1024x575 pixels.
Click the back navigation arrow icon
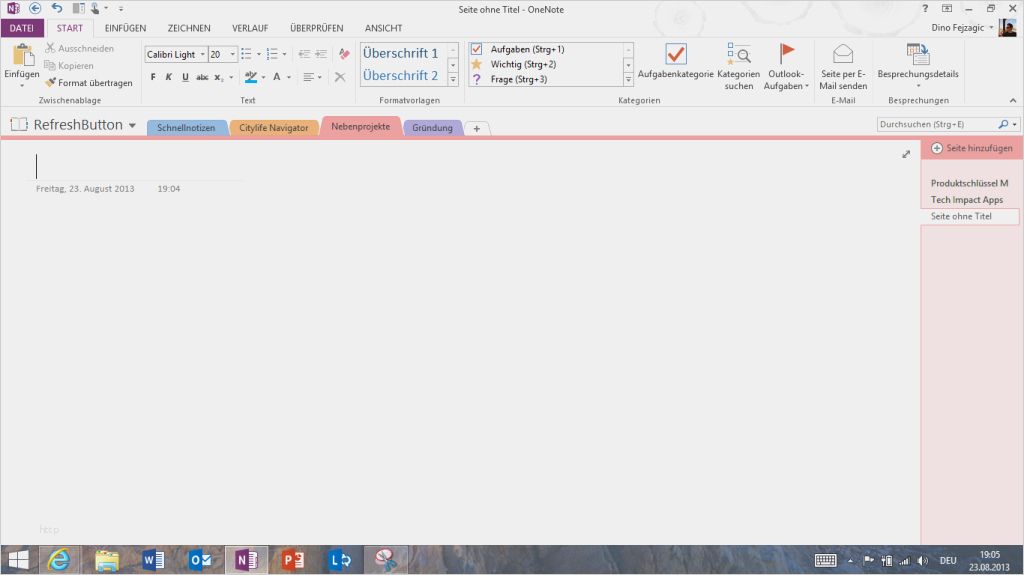(35, 8)
